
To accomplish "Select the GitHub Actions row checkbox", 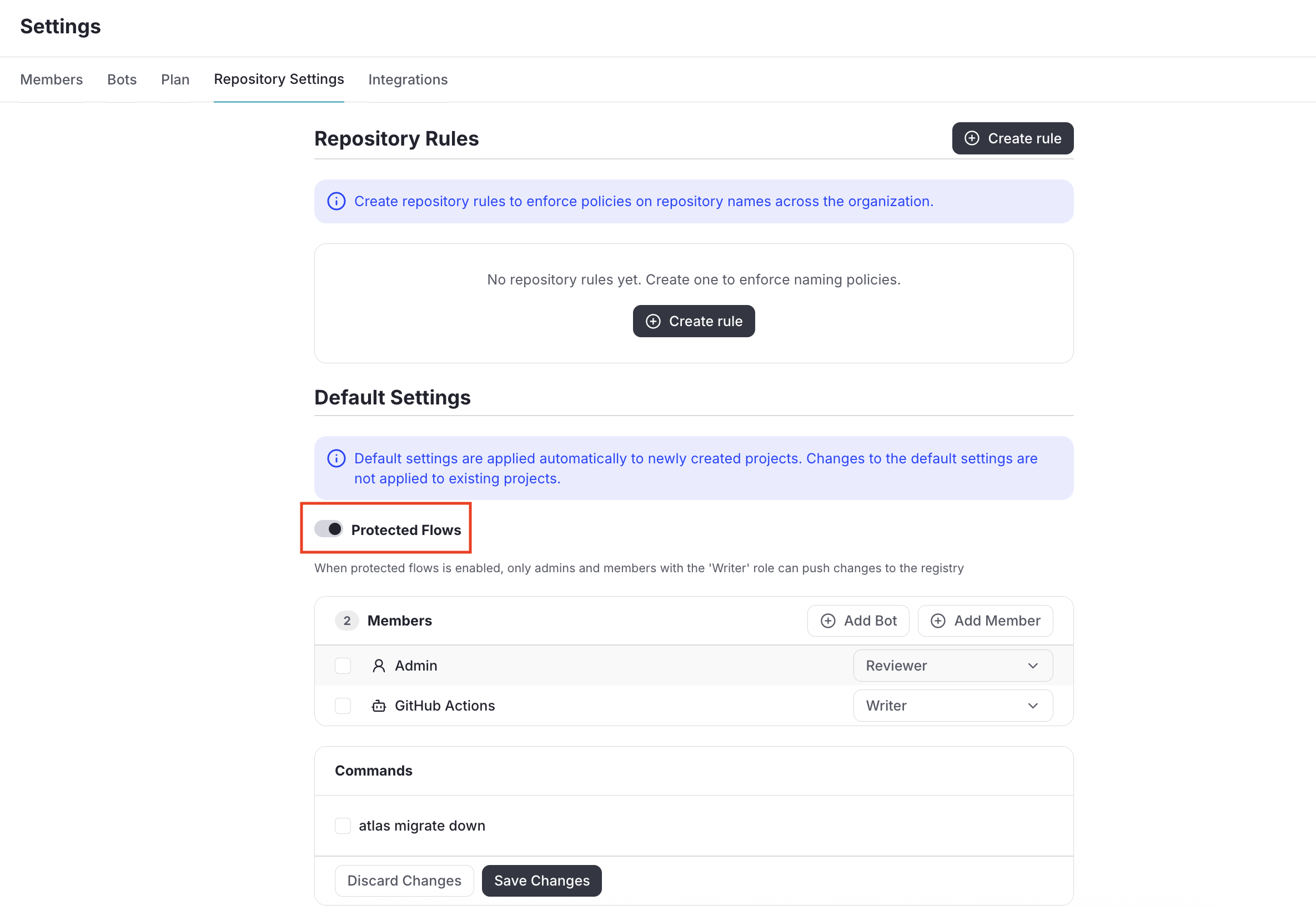I will [343, 706].
